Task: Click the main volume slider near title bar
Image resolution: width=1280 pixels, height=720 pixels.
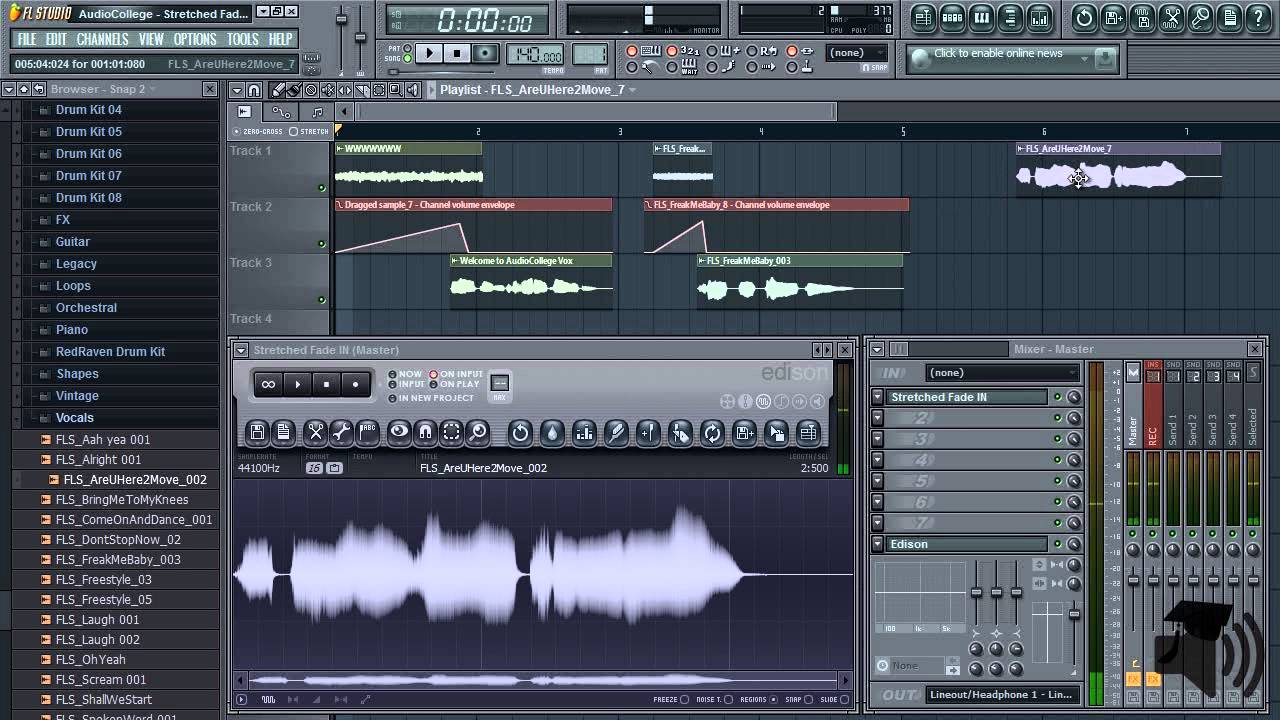Action: click(341, 18)
